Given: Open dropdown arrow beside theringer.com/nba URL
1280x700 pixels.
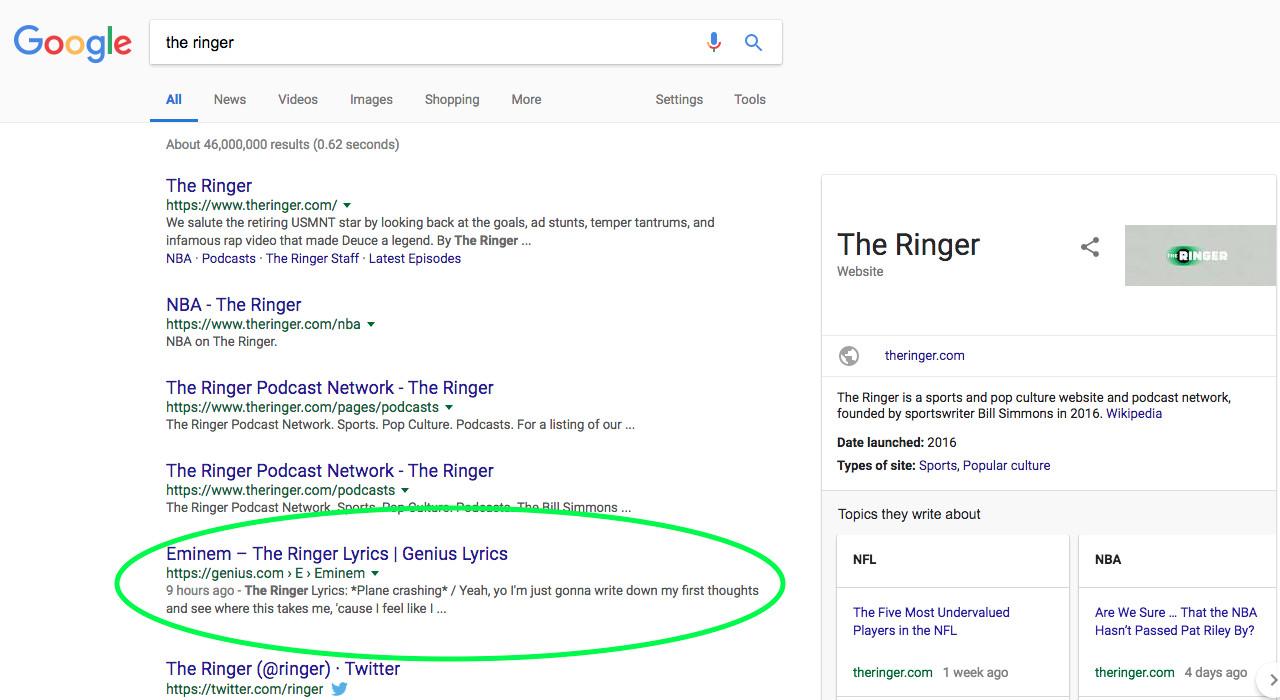Looking at the screenshot, I should [371, 324].
